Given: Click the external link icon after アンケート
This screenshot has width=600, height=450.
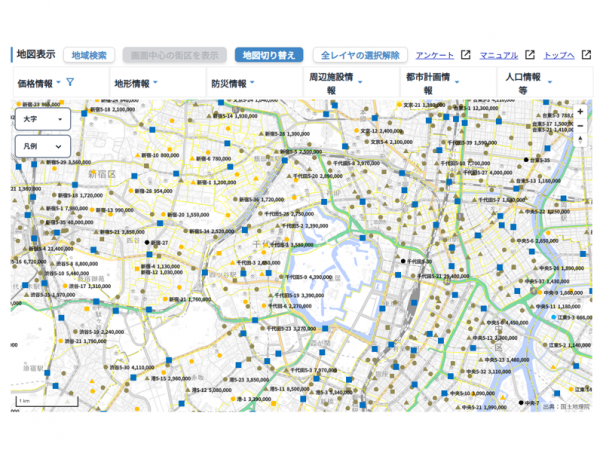Looking at the screenshot, I should pyautogui.click(x=465, y=55).
